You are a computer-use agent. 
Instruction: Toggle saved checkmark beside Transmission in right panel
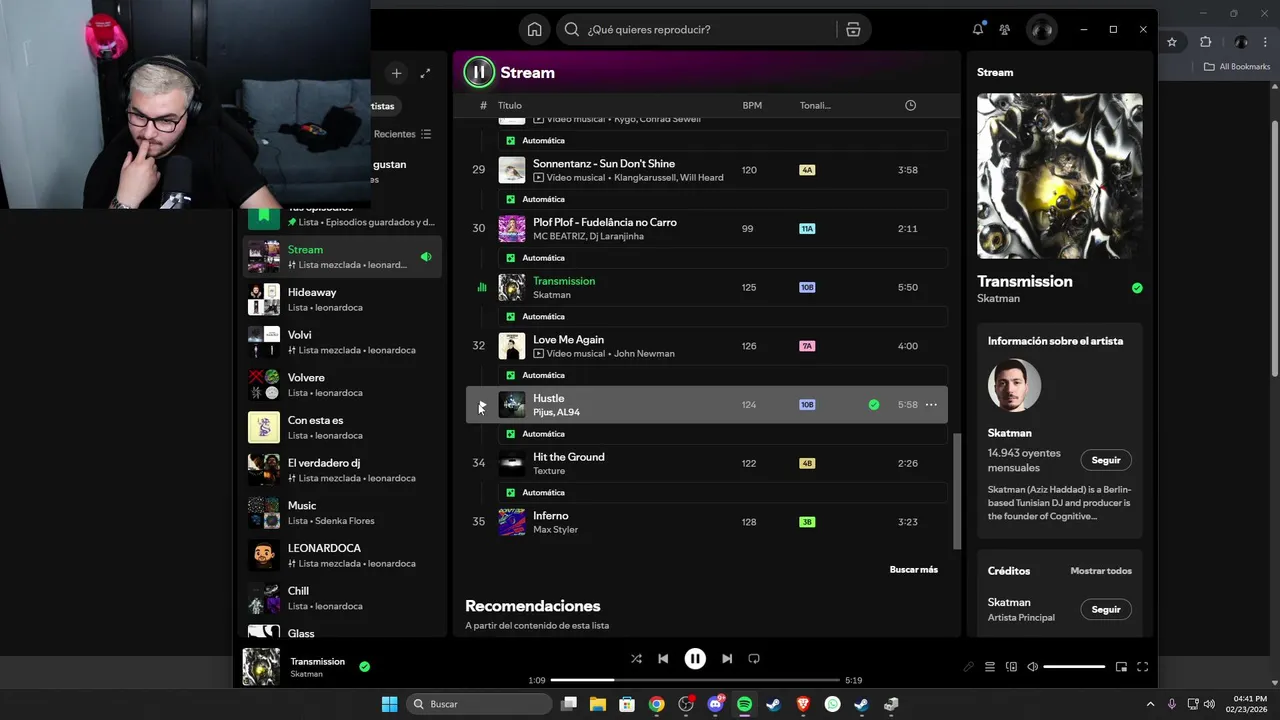(x=1137, y=288)
